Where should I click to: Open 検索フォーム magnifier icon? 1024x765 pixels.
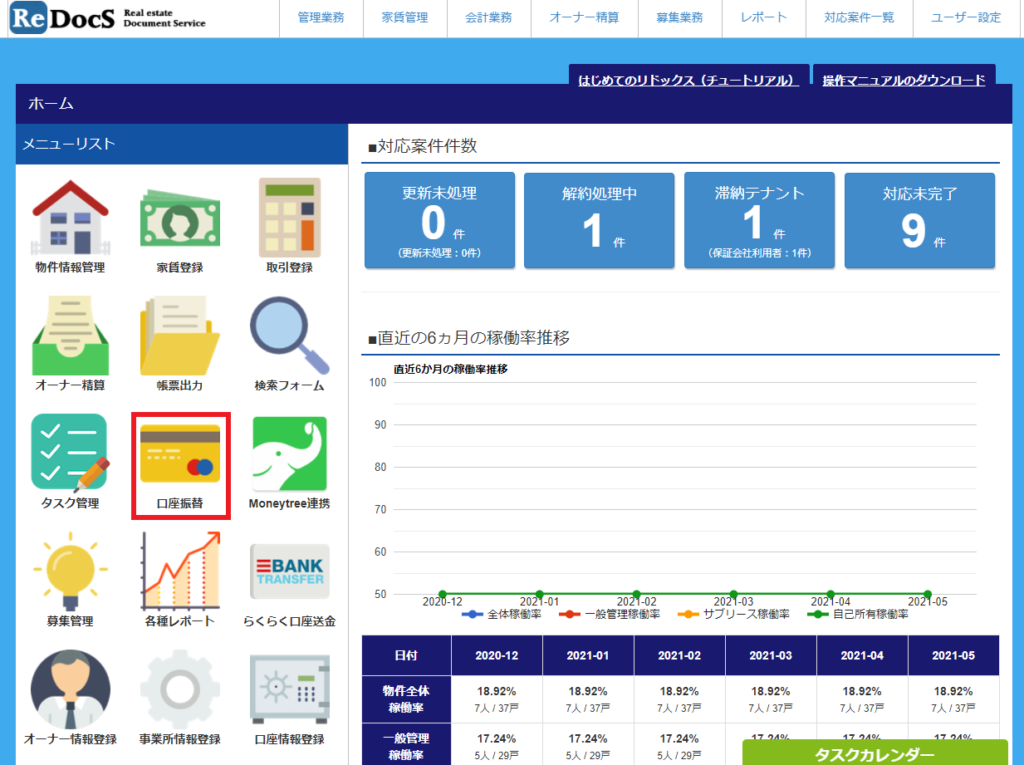[290, 336]
